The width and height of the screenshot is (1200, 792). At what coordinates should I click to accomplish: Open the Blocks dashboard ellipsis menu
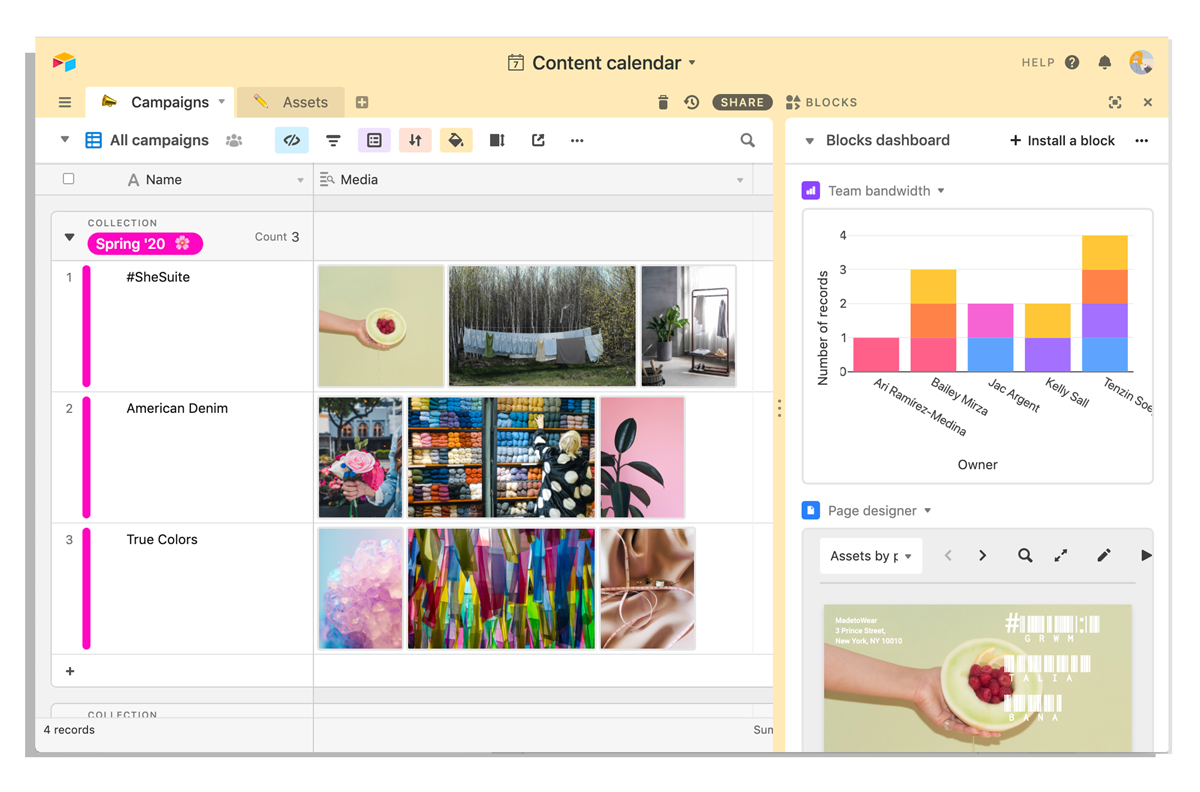click(1141, 141)
